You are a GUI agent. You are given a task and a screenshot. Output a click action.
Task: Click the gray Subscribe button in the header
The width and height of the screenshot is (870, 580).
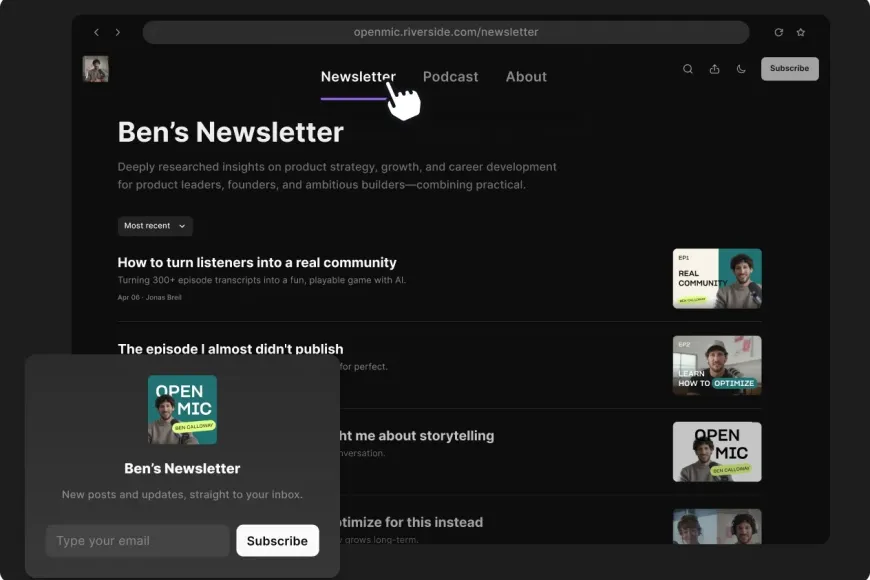(790, 69)
